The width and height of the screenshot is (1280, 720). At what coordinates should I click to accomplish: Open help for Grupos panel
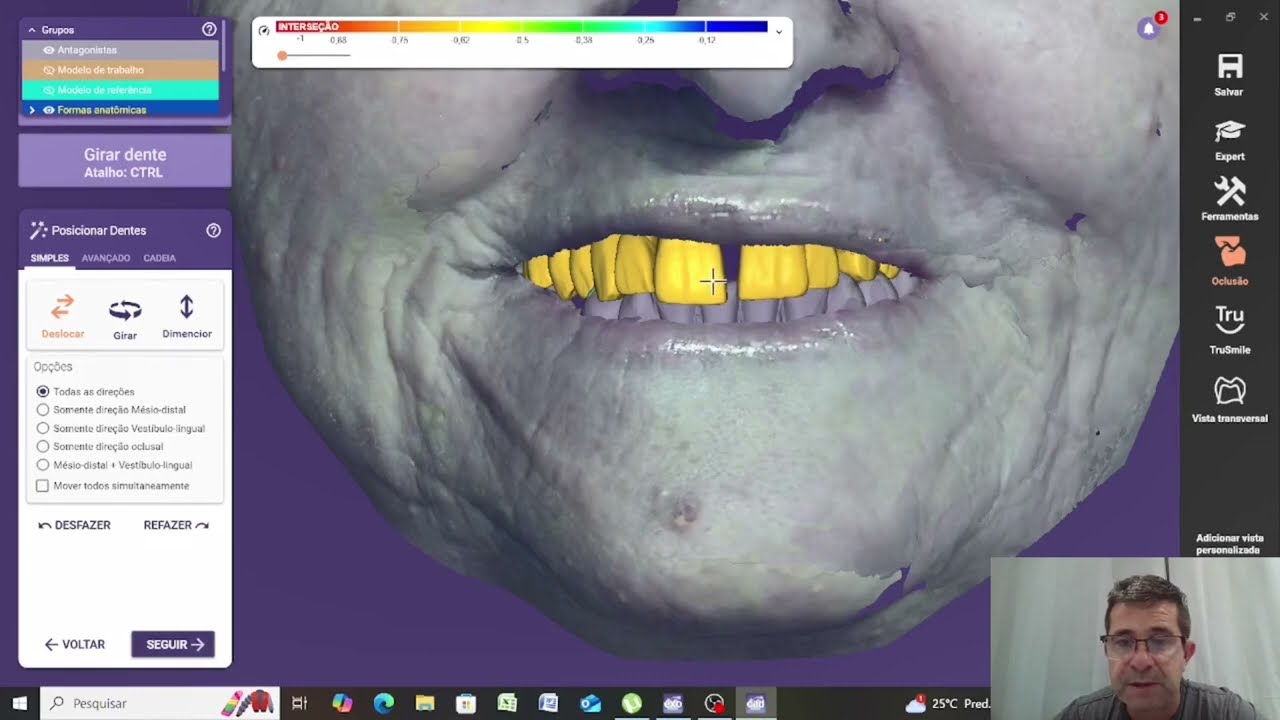(209, 30)
